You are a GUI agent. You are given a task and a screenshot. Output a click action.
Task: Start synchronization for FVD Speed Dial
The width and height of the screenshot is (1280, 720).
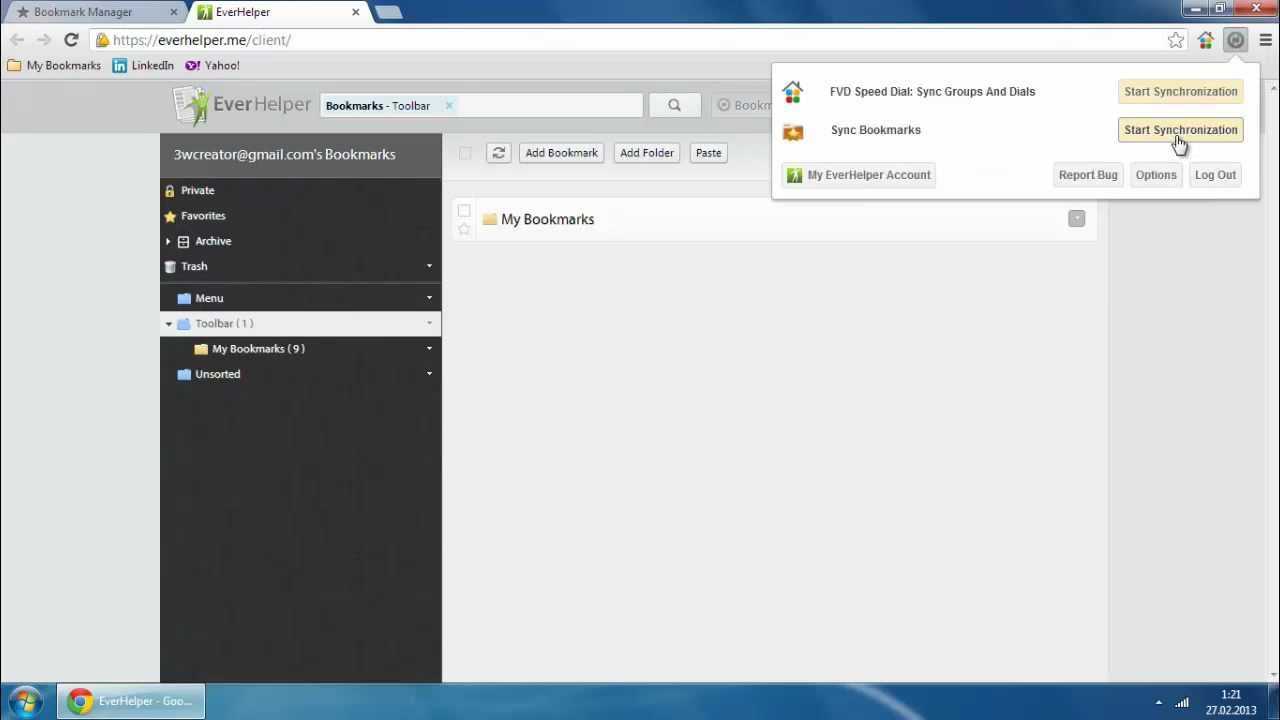(x=1181, y=91)
